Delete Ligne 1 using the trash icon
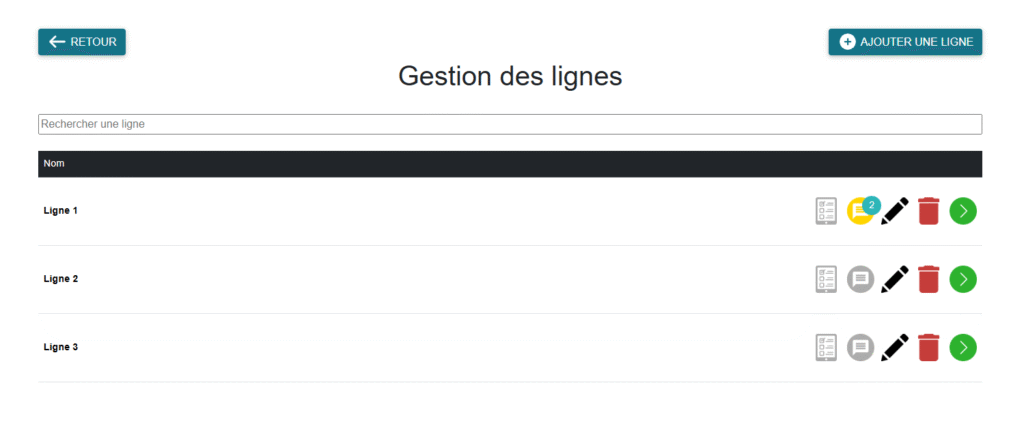 [x=929, y=211]
